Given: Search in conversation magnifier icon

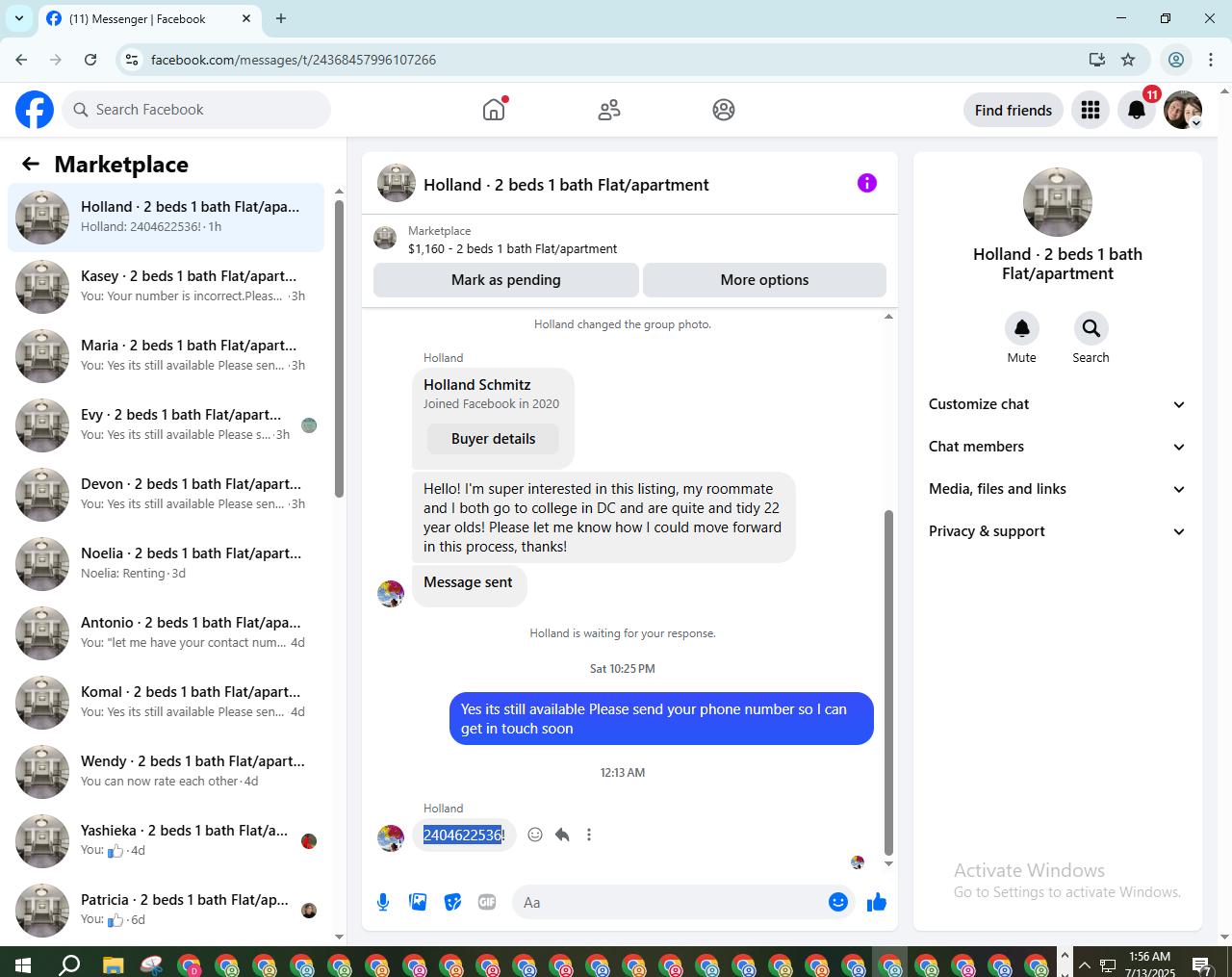Looking at the screenshot, I should point(1091,328).
